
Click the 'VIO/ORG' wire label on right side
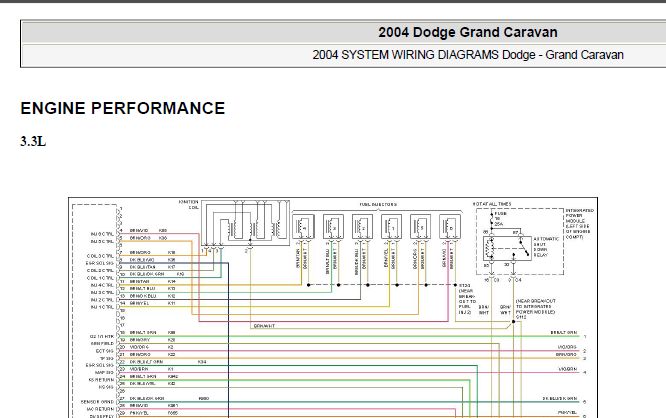[567, 347]
